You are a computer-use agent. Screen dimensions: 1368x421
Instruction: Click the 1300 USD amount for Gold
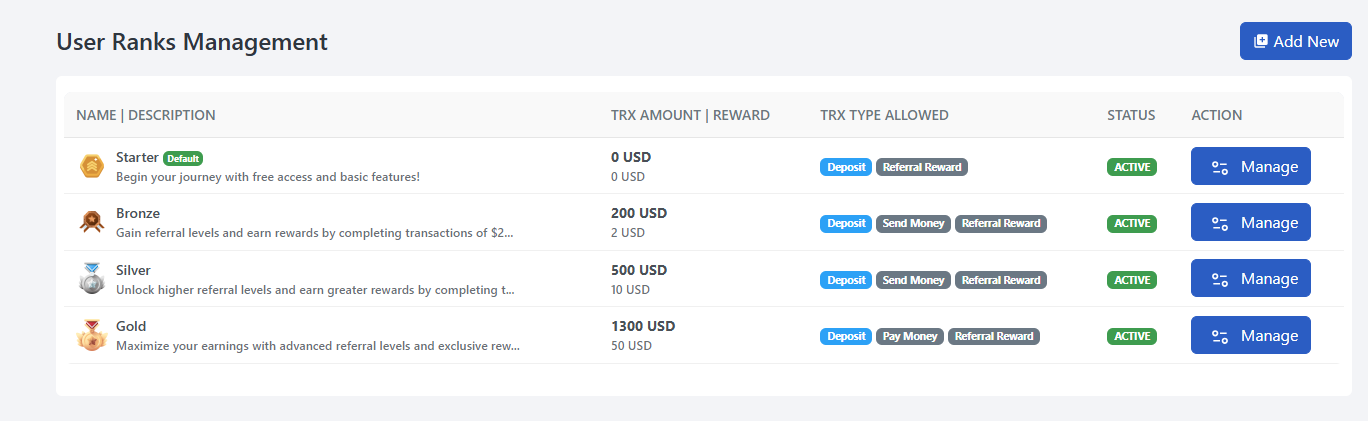point(643,326)
